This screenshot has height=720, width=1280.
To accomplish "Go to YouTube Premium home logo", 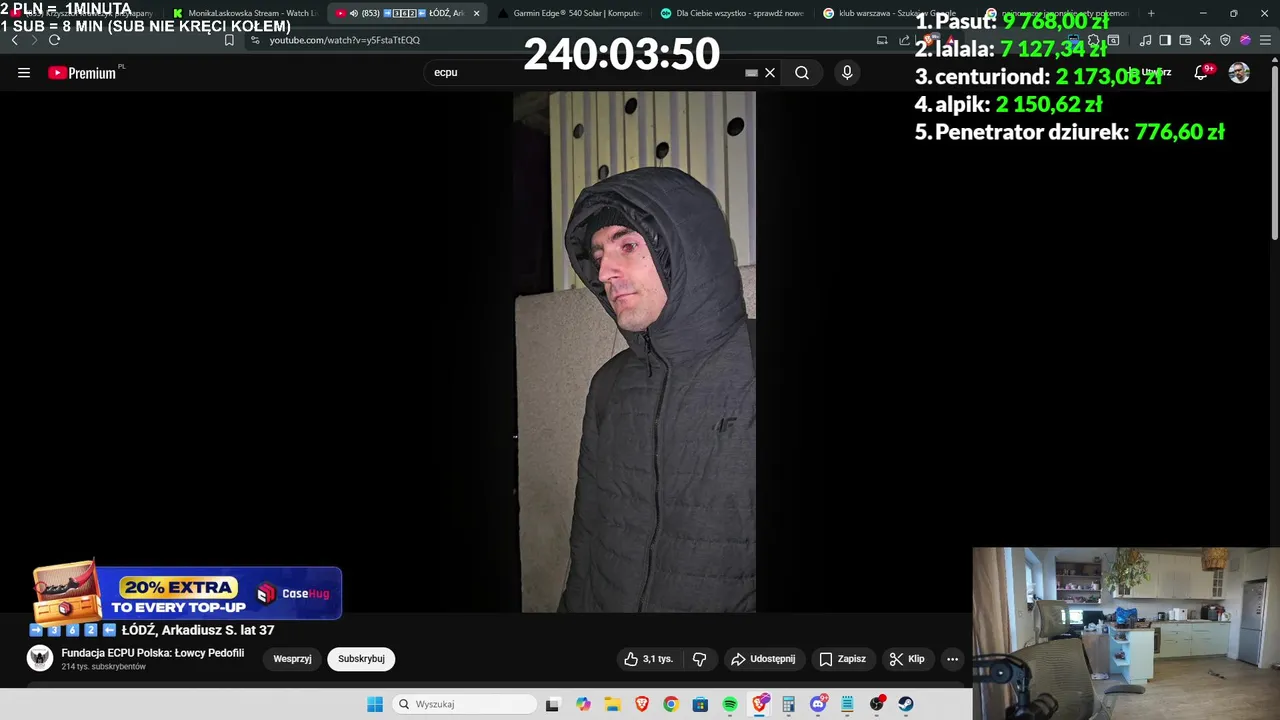I will tap(83, 72).
